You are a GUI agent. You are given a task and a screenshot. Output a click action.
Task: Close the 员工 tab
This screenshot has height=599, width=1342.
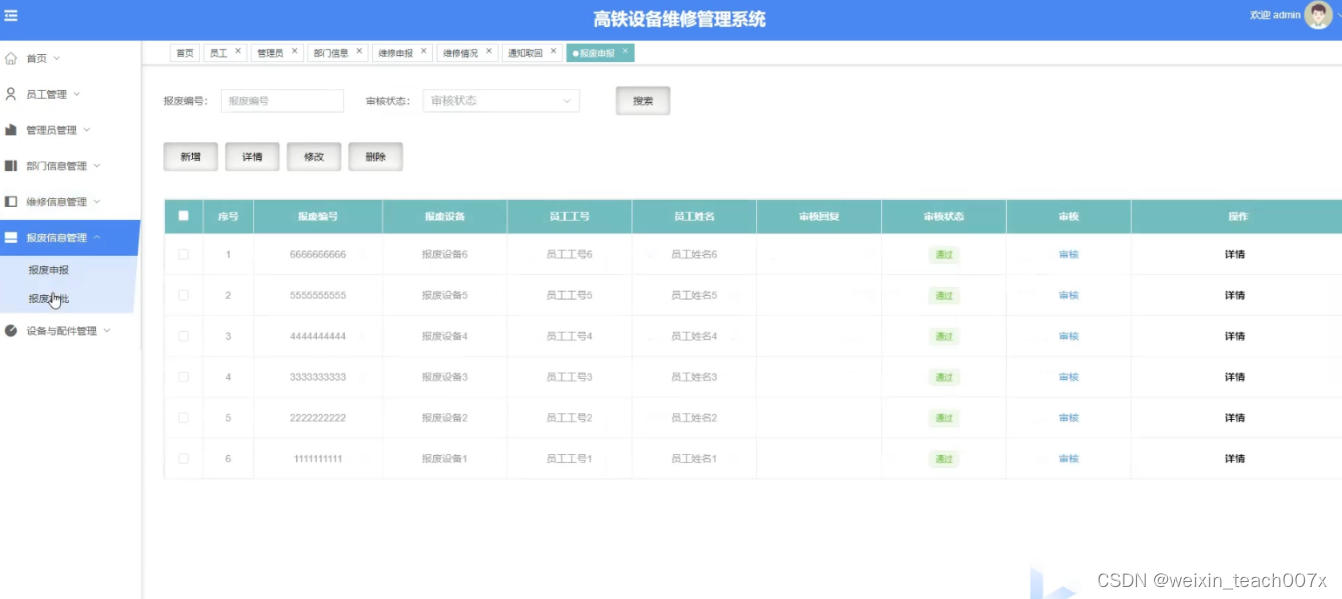click(238, 50)
